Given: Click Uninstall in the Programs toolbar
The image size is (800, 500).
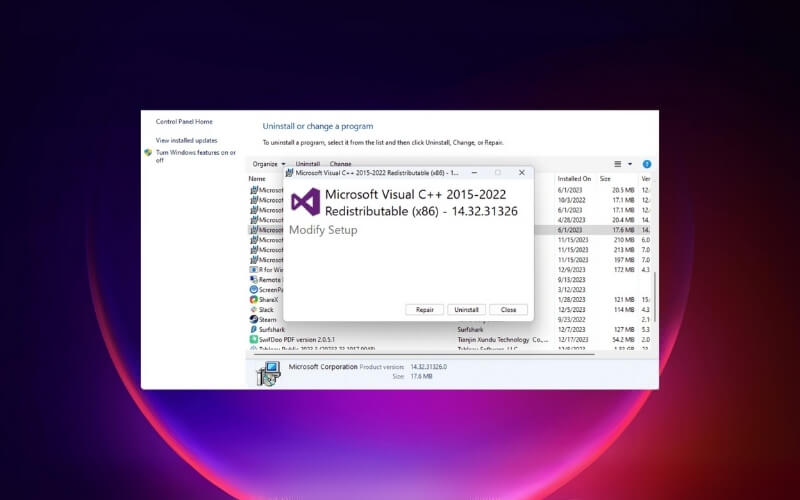Looking at the screenshot, I should coord(308,163).
